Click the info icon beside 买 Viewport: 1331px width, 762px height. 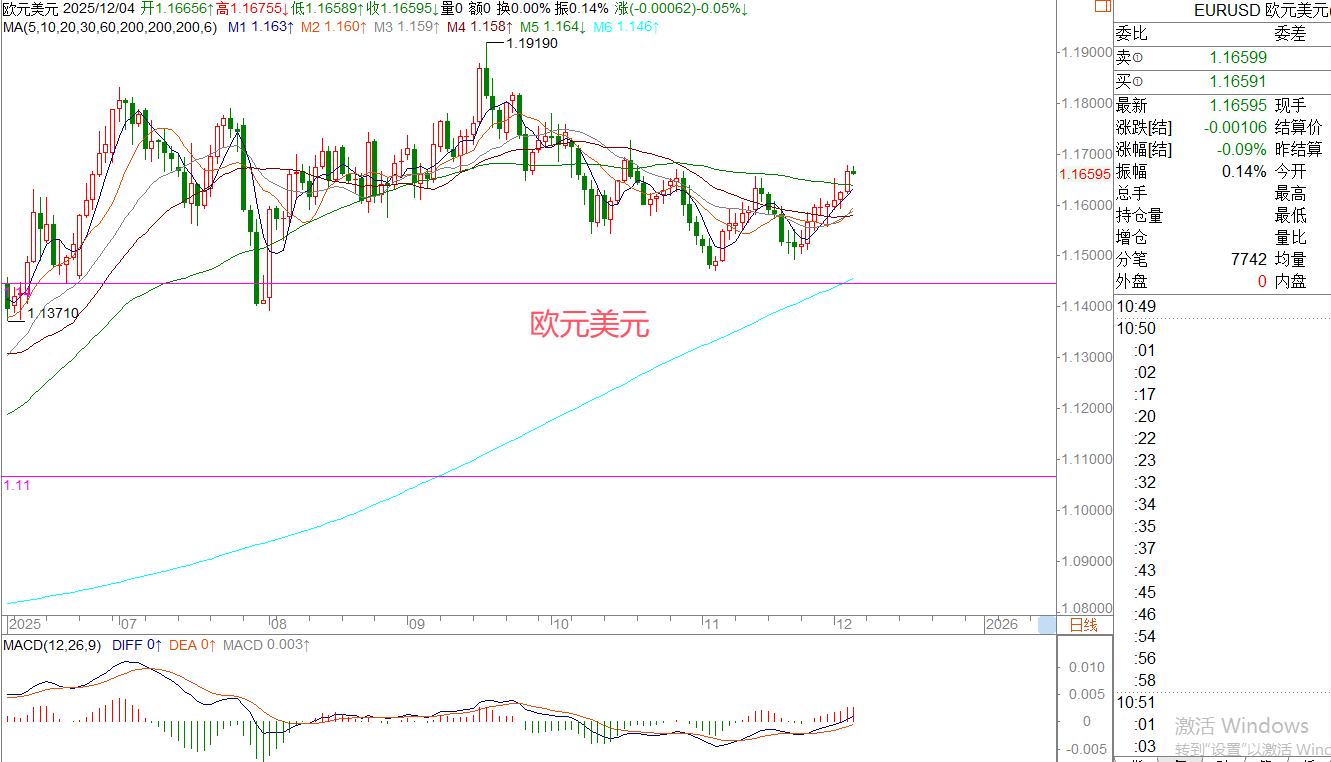(1137, 82)
